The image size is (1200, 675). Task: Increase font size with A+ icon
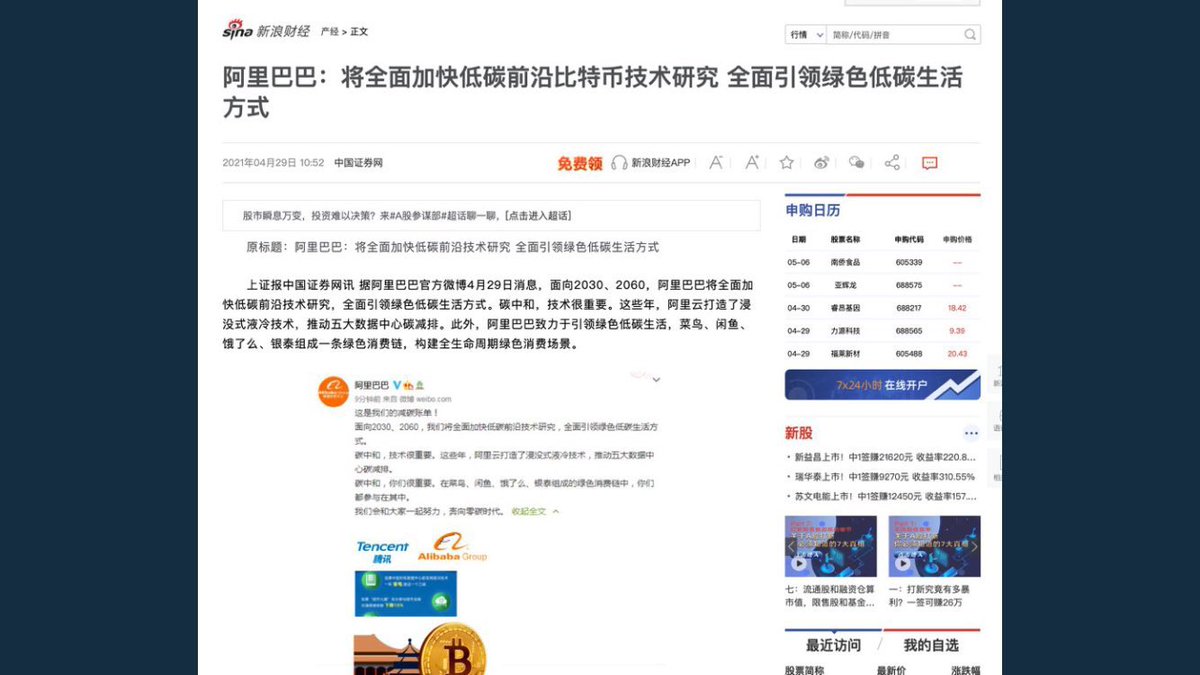click(752, 162)
